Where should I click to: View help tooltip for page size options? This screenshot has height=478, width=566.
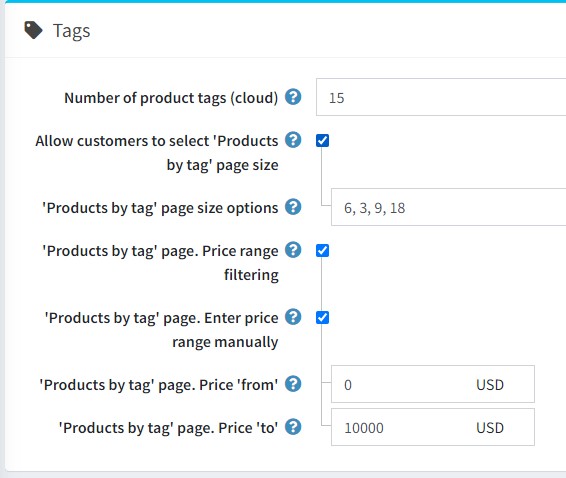[x=293, y=207]
